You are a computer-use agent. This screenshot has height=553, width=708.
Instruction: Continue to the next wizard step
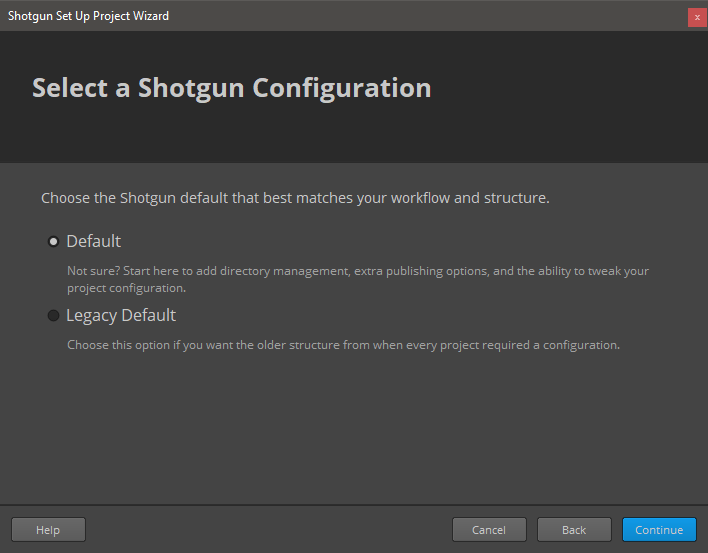coord(659,530)
